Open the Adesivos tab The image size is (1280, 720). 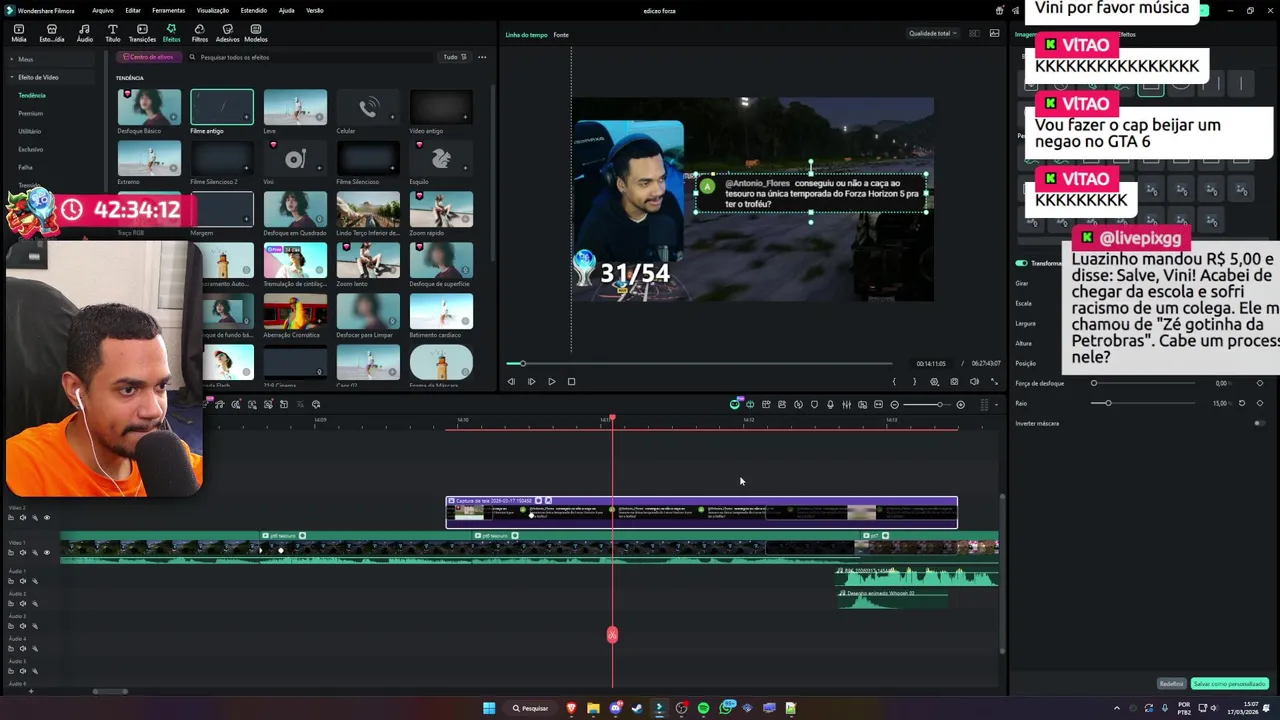point(228,33)
